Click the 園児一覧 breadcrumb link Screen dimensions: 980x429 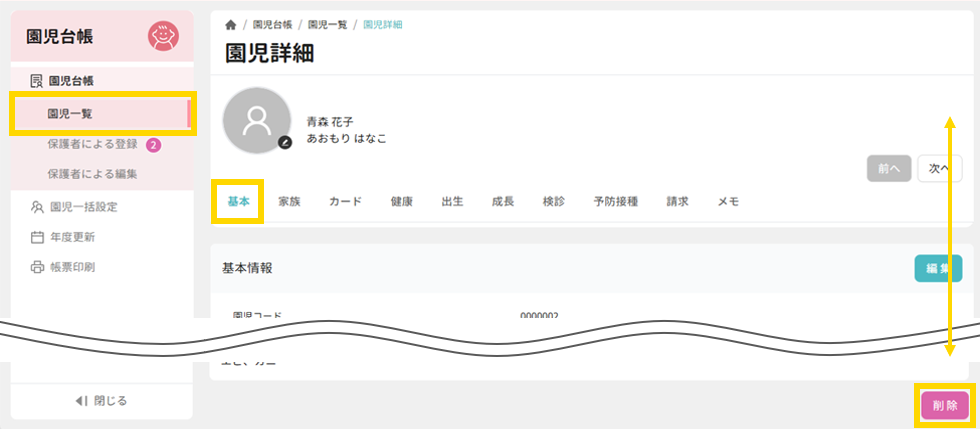click(328, 24)
